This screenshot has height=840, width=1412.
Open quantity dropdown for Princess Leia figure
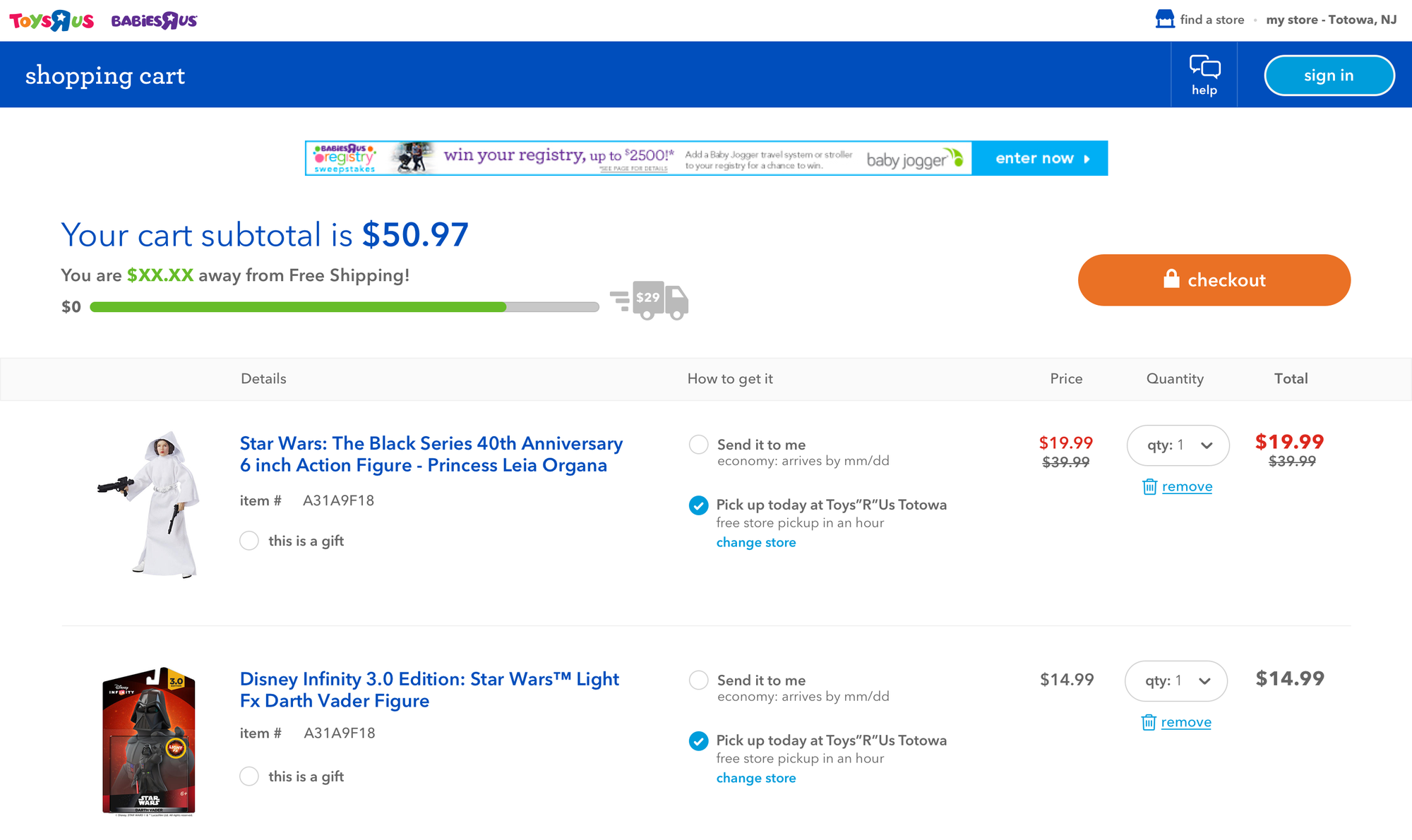point(1178,445)
